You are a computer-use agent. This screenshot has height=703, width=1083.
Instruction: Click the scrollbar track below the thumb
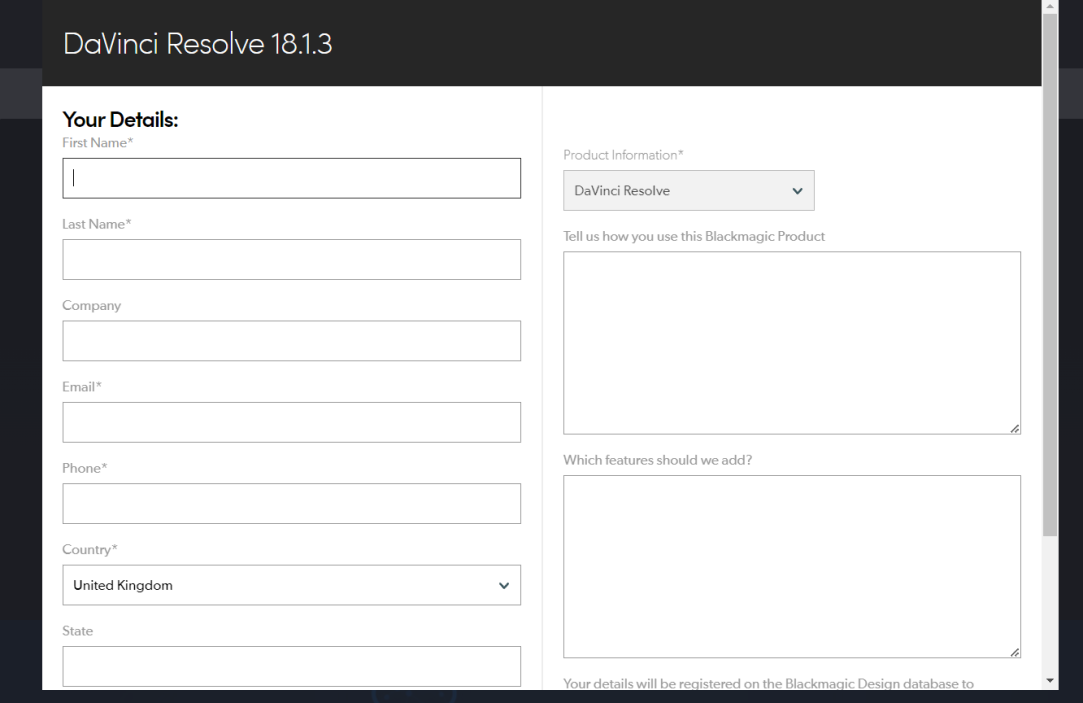click(1050, 604)
